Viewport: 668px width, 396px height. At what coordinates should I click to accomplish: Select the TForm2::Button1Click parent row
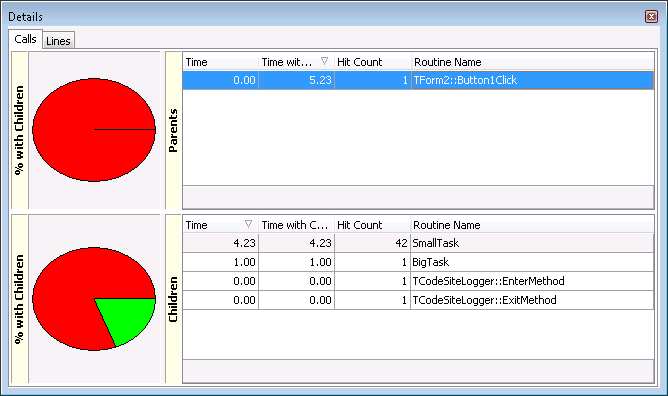418,80
